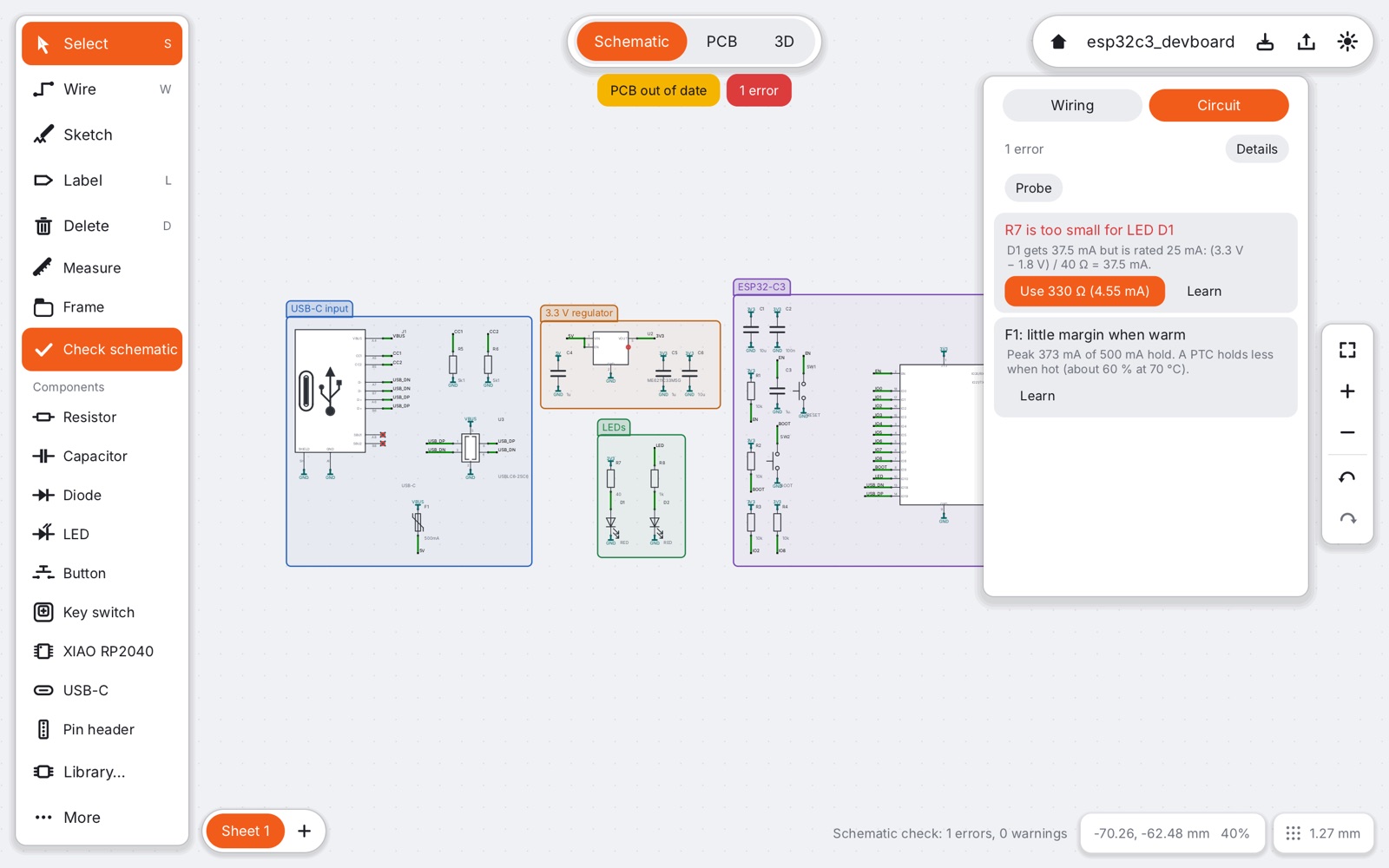Image resolution: width=1389 pixels, height=868 pixels.
Task: Open grid size 1.27 mm setting
Action: (1323, 833)
